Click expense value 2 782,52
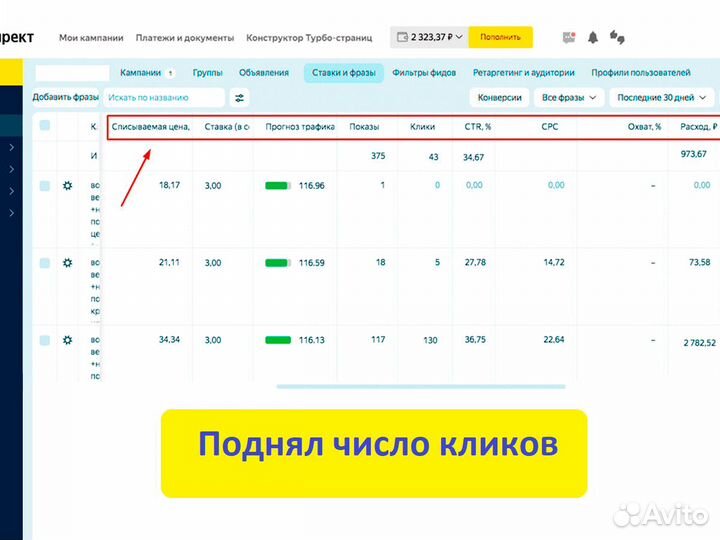 (x=699, y=343)
